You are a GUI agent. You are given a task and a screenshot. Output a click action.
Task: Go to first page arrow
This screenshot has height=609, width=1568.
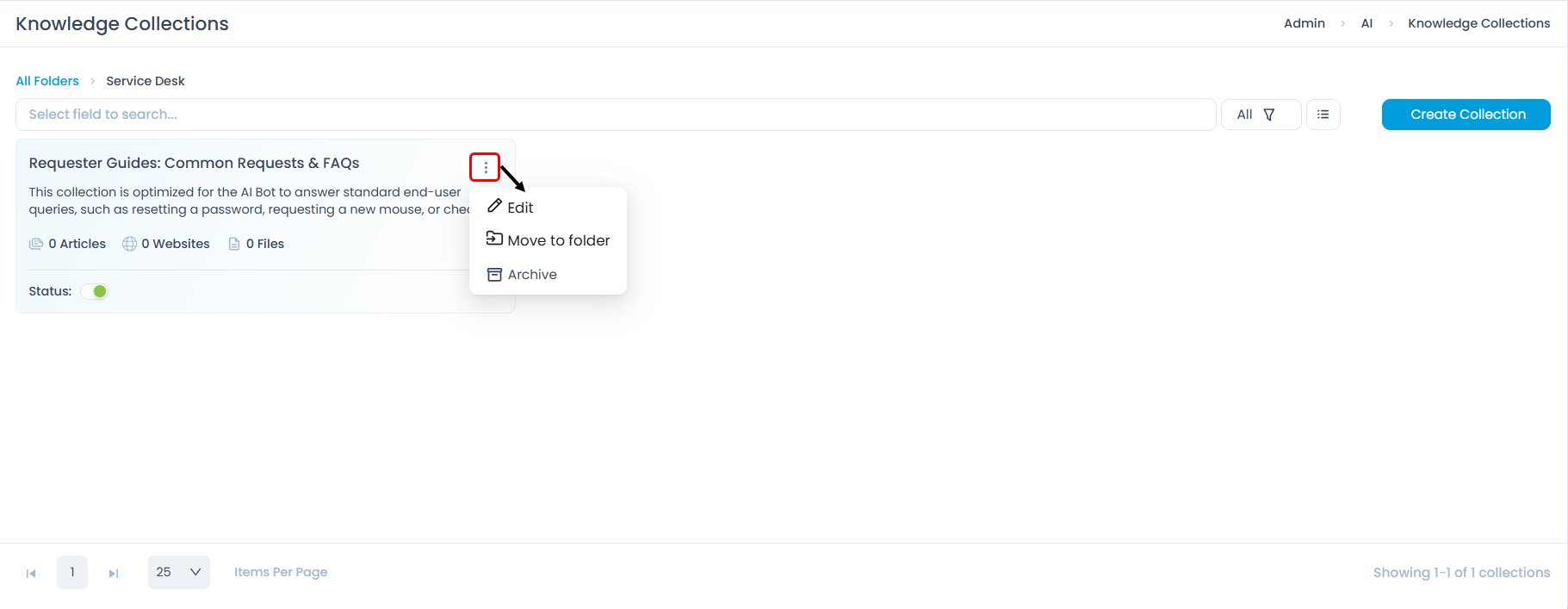click(31, 573)
